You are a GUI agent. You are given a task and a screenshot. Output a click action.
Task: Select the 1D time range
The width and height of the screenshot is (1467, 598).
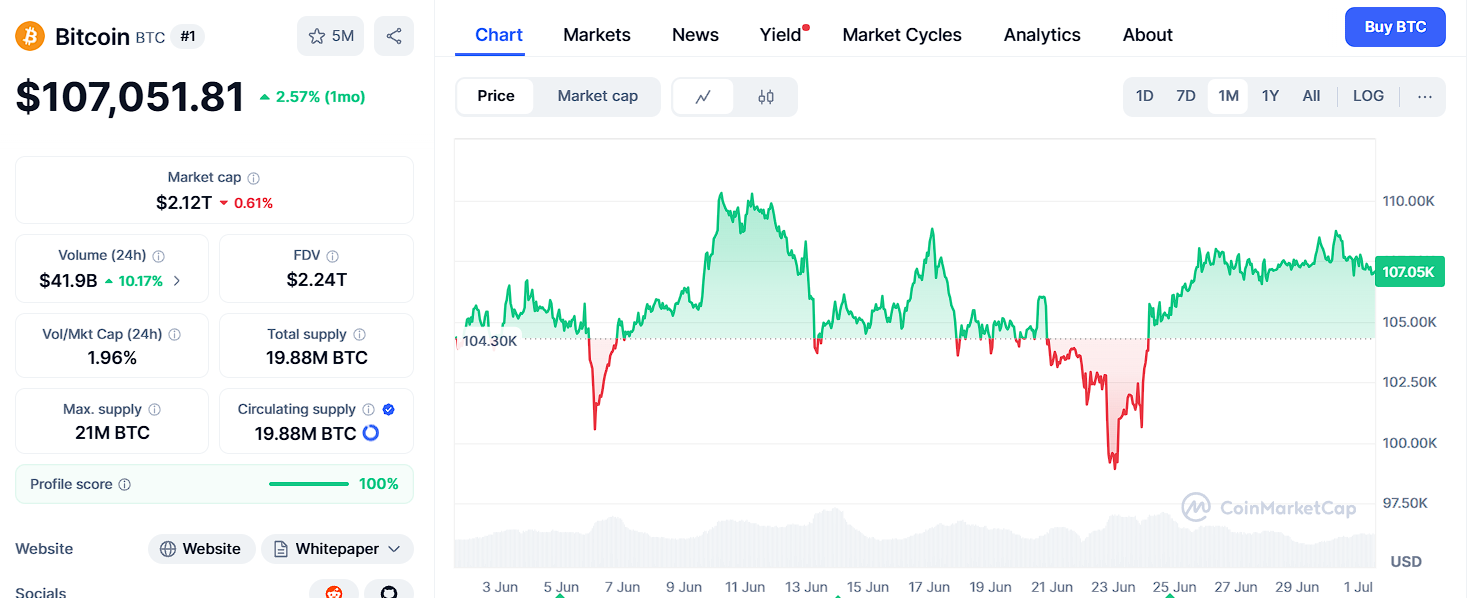coord(1145,97)
